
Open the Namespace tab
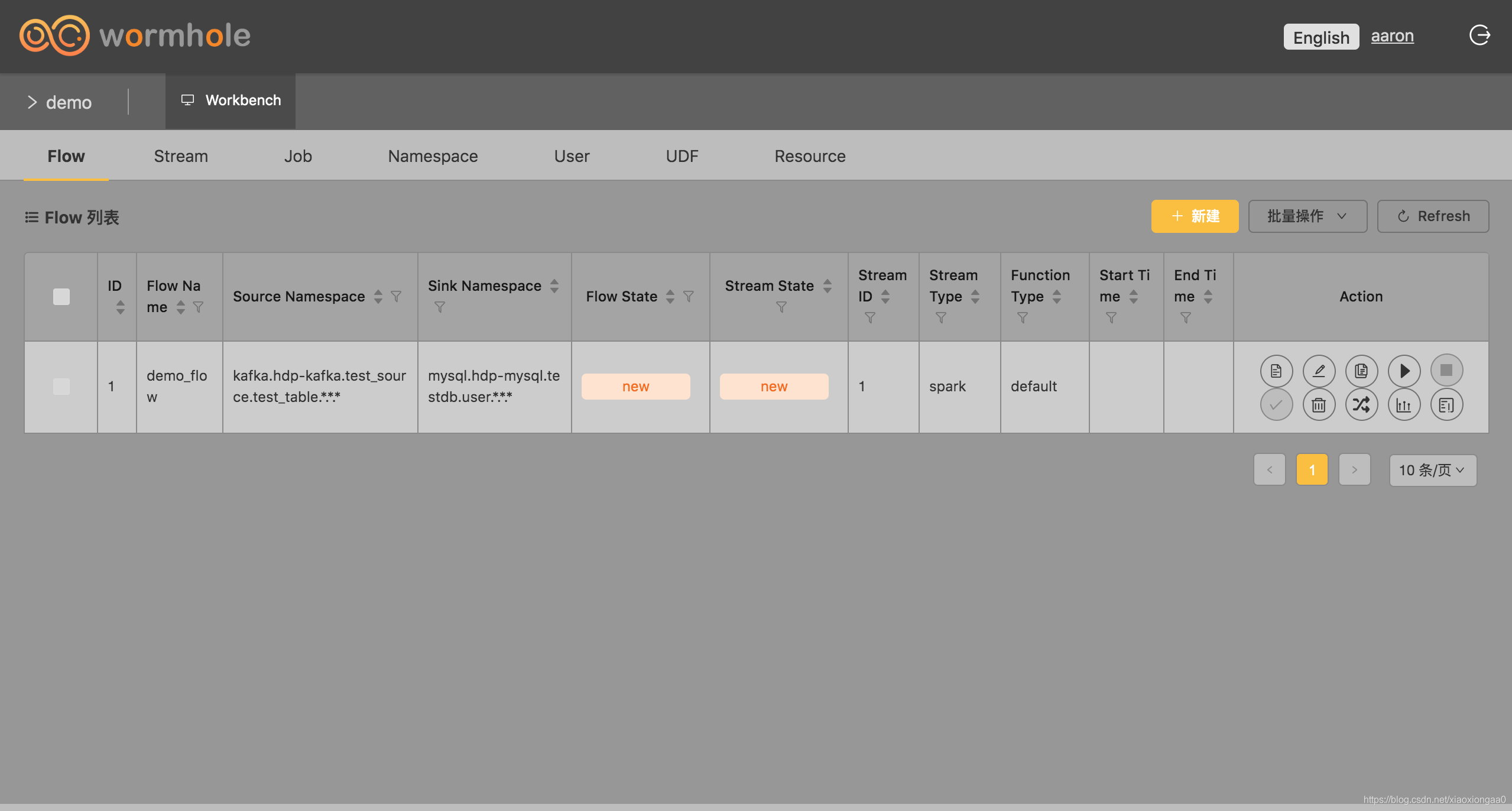click(x=433, y=156)
